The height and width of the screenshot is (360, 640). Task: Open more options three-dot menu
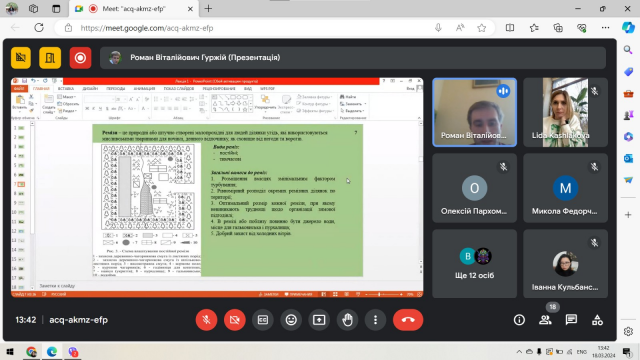(x=376, y=320)
